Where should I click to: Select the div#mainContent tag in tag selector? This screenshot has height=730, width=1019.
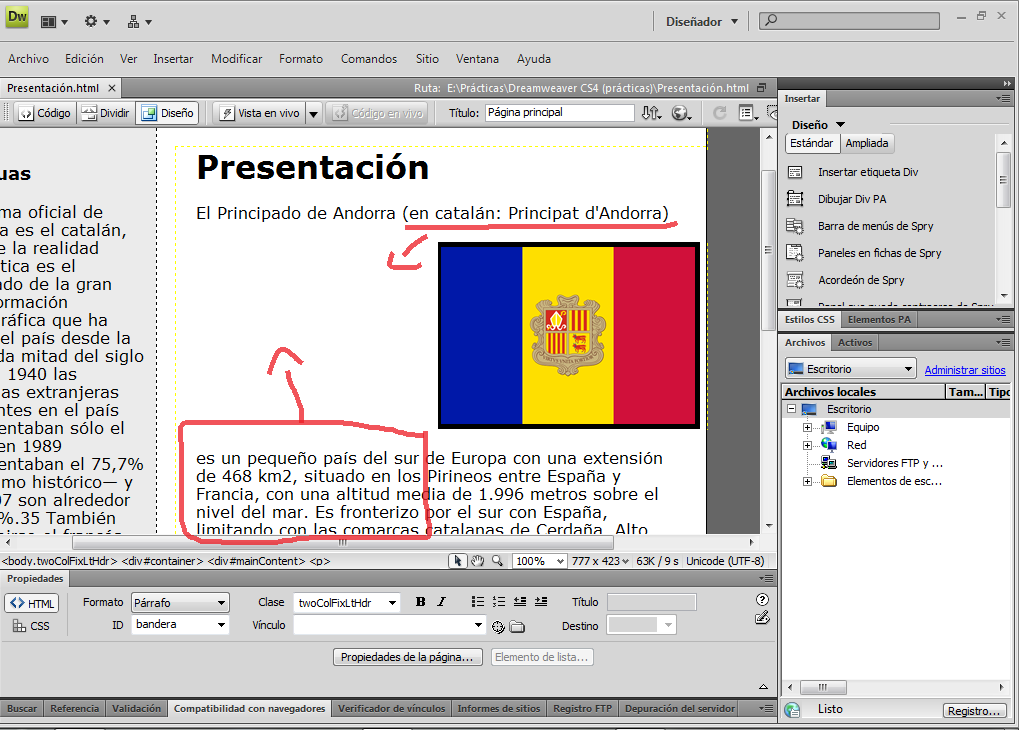256,561
